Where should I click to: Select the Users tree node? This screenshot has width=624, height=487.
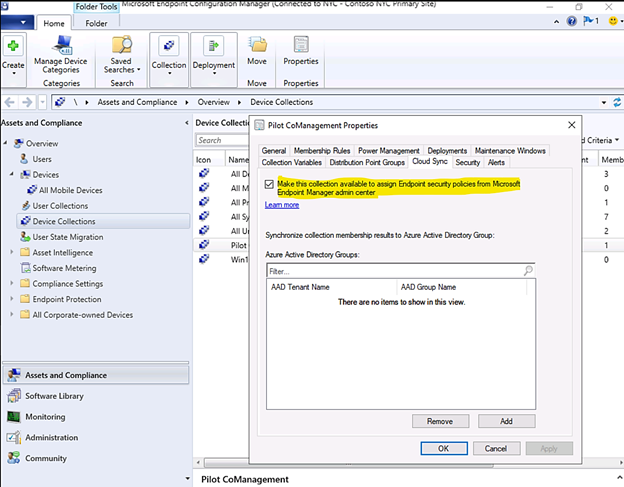tap(42, 159)
